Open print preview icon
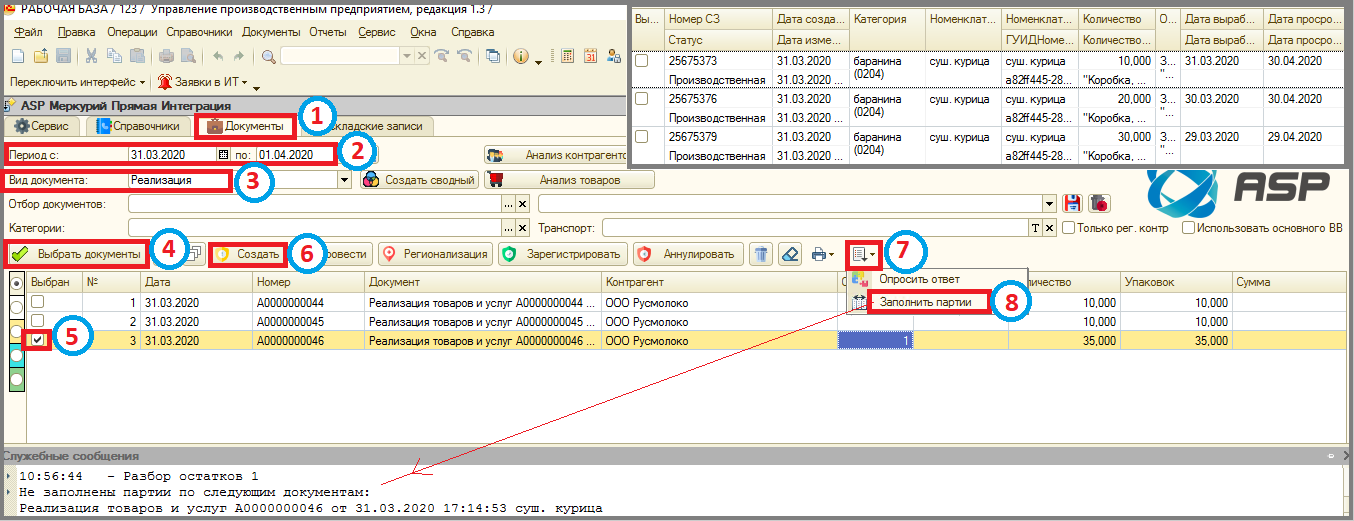 point(188,56)
